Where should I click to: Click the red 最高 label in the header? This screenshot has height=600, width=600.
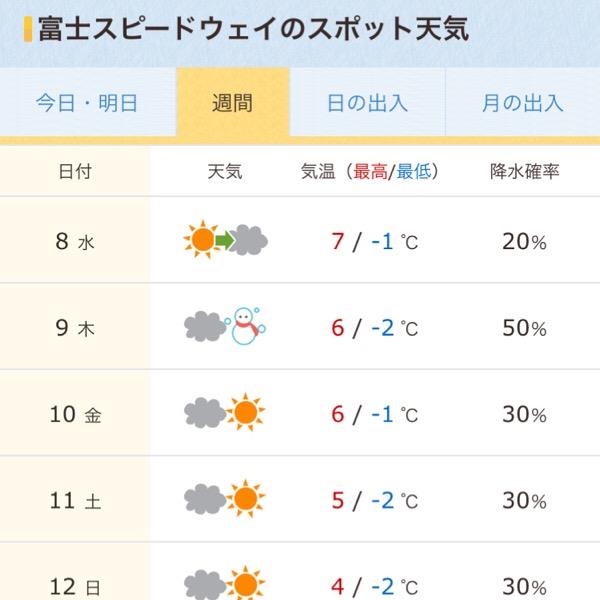(x=370, y=171)
